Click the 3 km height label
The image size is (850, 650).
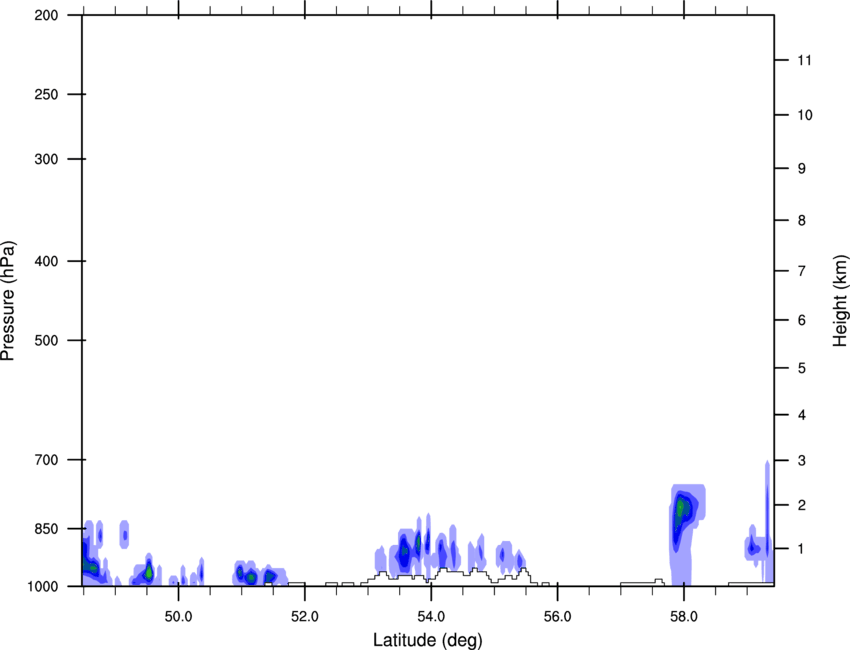click(802, 460)
